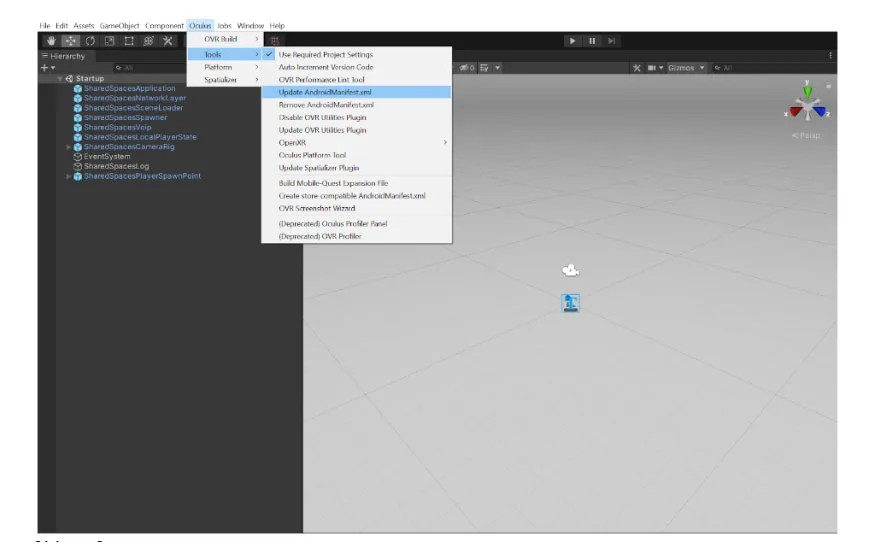This screenshot has width=871, height=551.
Task: Click the blue Z axis gizmo cone
Action: point(819,112)
